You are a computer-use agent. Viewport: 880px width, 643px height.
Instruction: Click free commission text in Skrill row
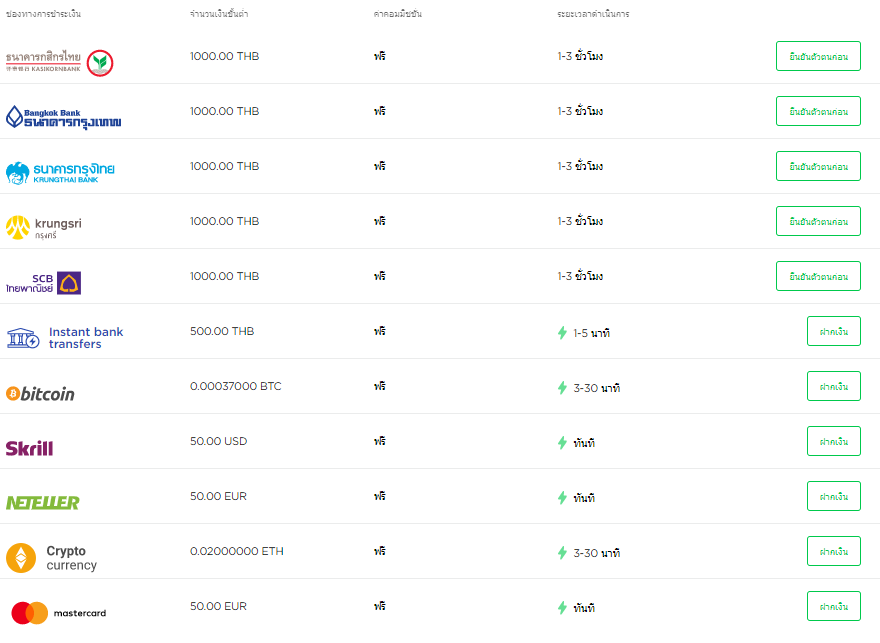click(x=380, y=441)
